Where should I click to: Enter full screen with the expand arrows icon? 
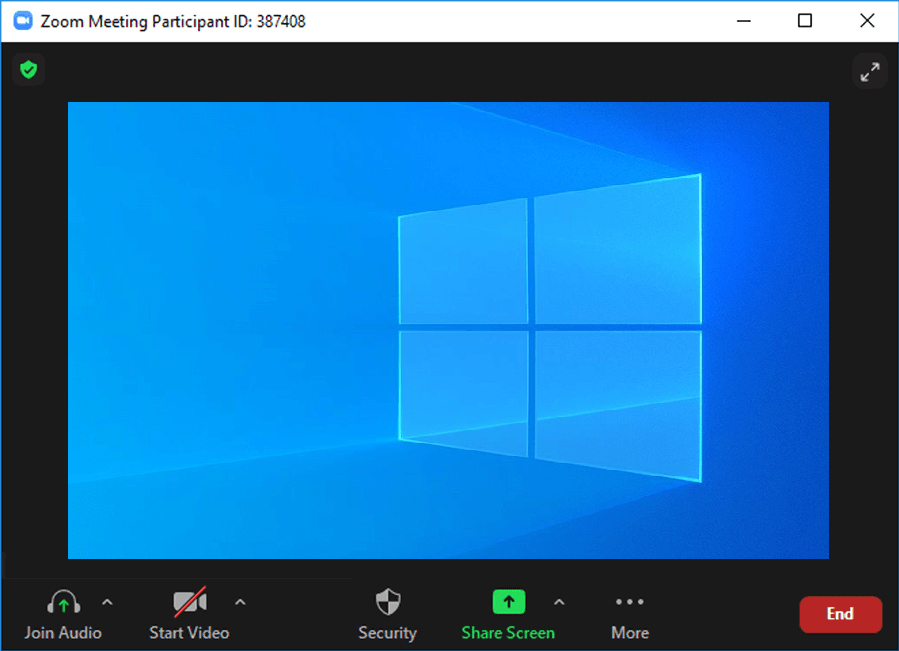click(x=870, y=72)
